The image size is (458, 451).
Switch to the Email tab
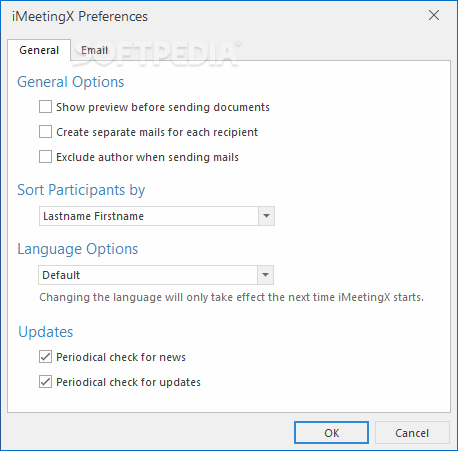94,50
